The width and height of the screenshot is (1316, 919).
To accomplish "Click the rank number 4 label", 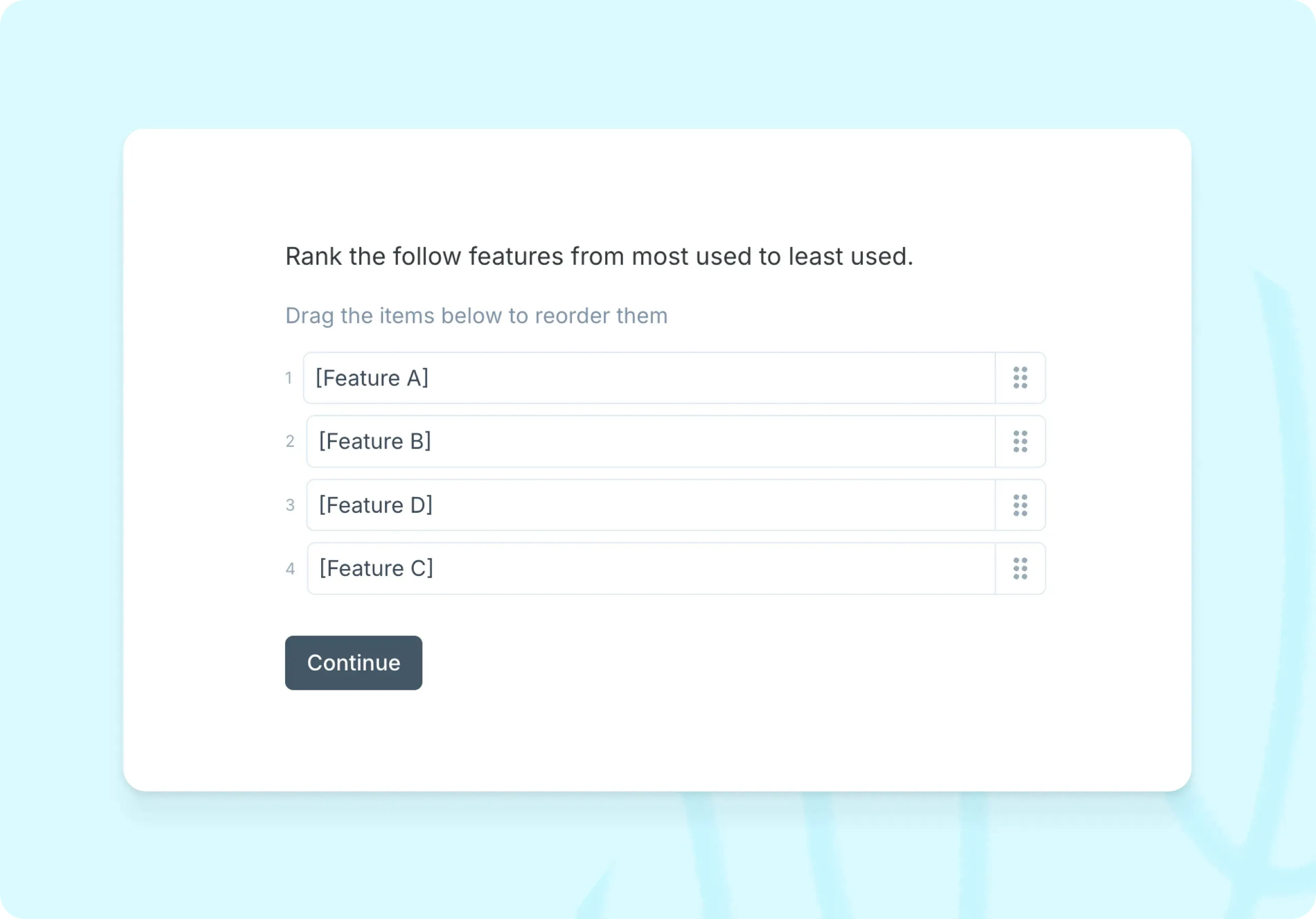I will 291,569.
